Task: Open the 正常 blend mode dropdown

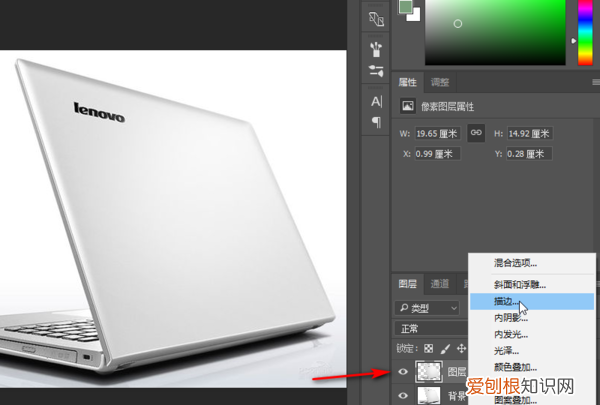Action: (430, 328)
